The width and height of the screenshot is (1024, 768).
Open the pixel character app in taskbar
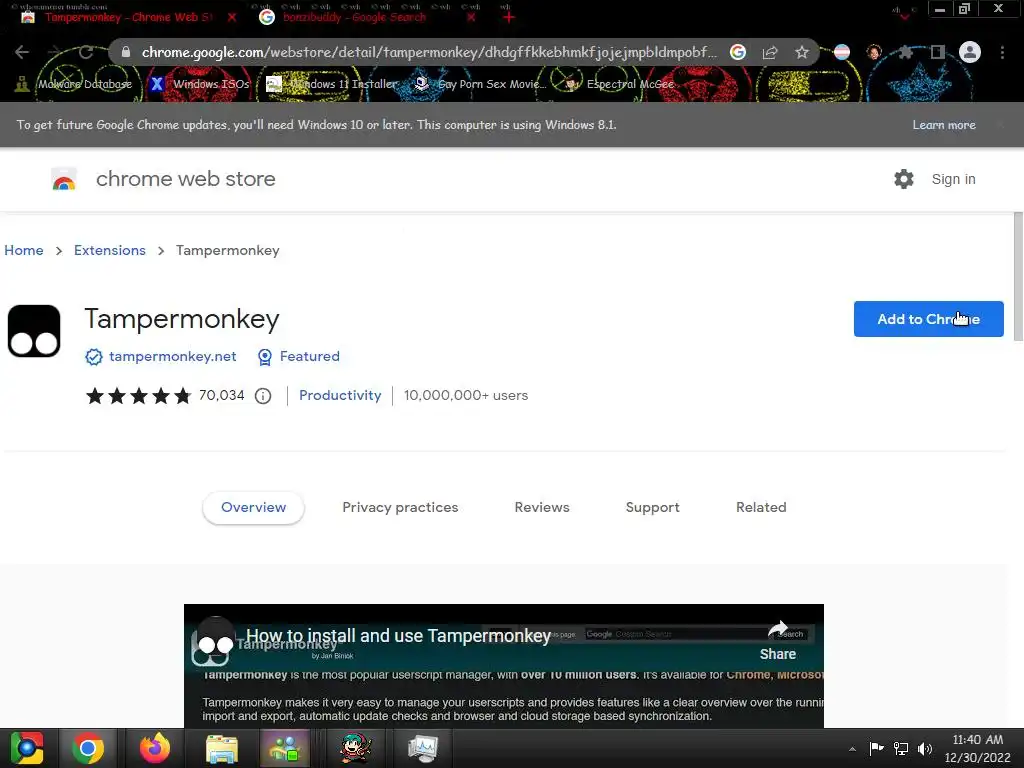pos(356,748)
